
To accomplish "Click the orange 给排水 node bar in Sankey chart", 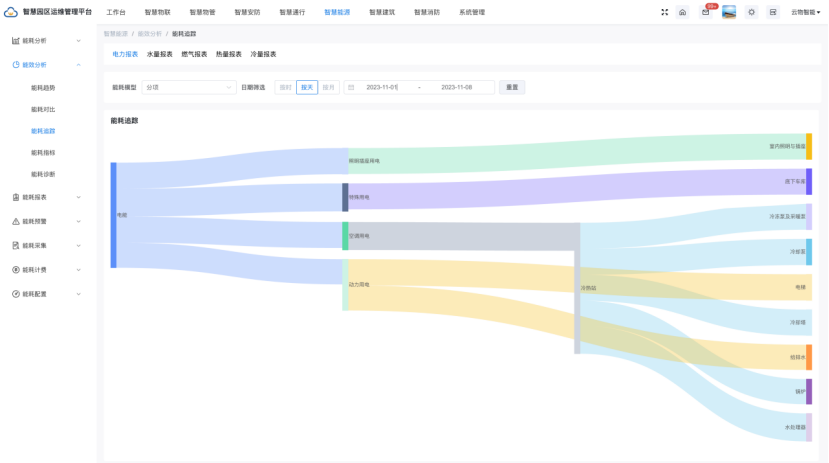I will 809,357.
